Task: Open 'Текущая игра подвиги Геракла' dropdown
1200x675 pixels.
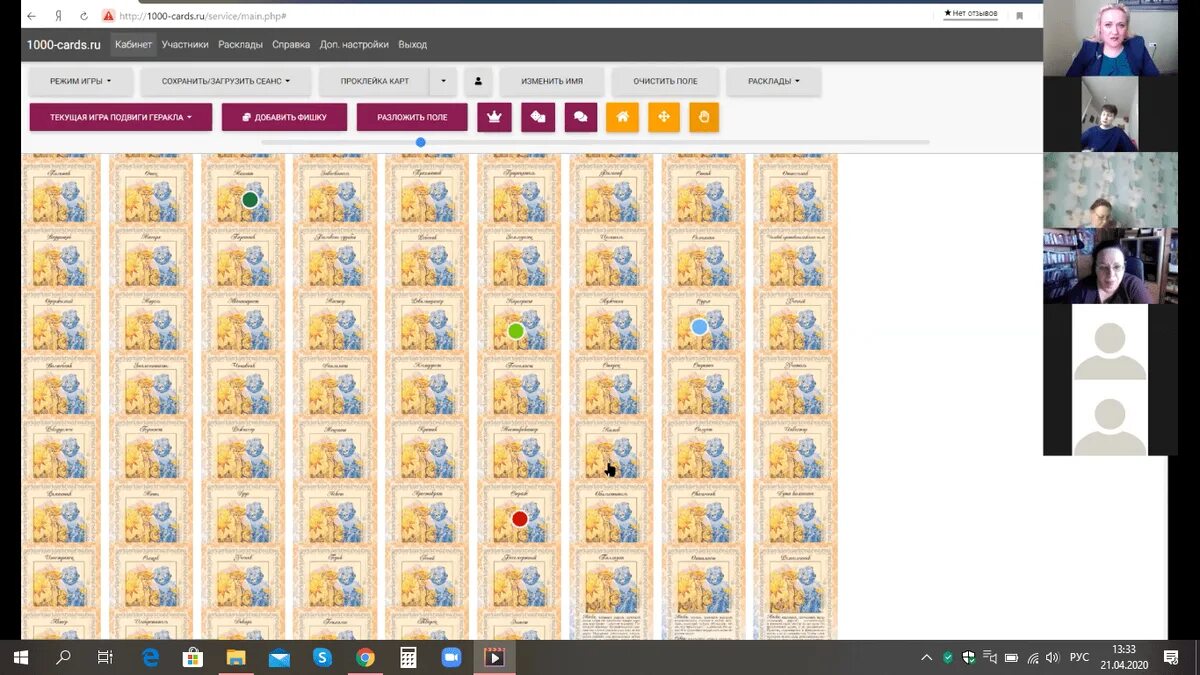Action: click(121, 117)
